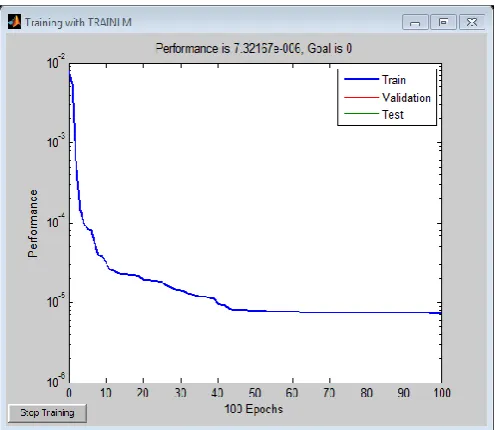Click the x-axis tick label 30
Screen dimensions: 495x430
tap(180, 393)
